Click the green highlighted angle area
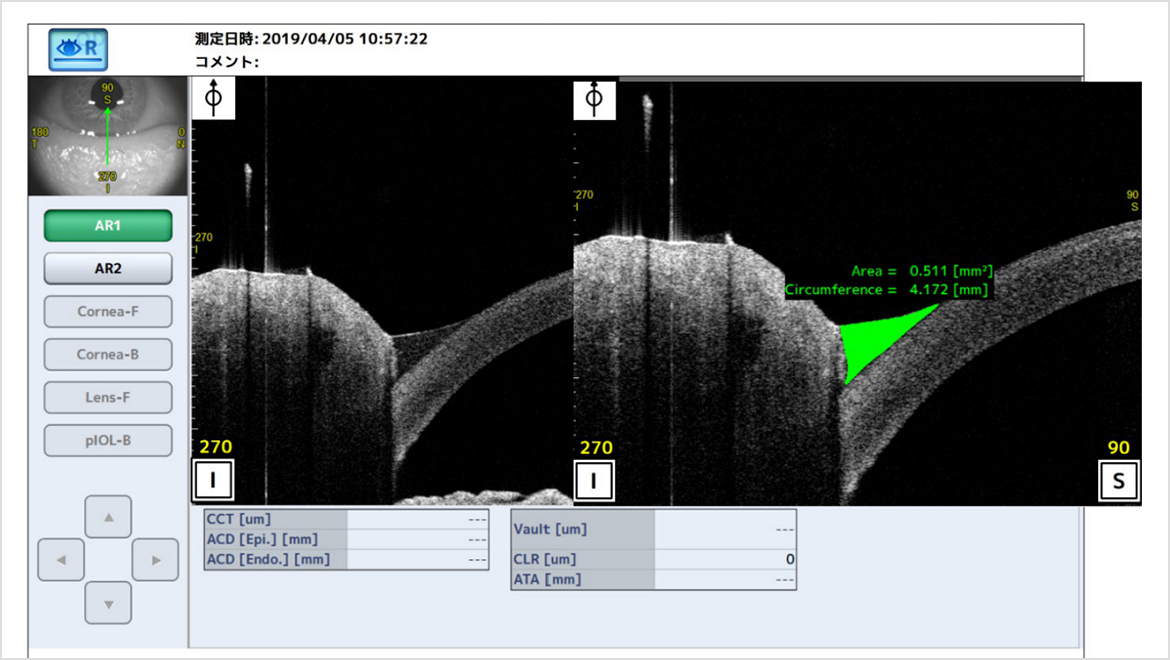The image size is (1170, 660). pyautogui.click(x=870, y=340)
